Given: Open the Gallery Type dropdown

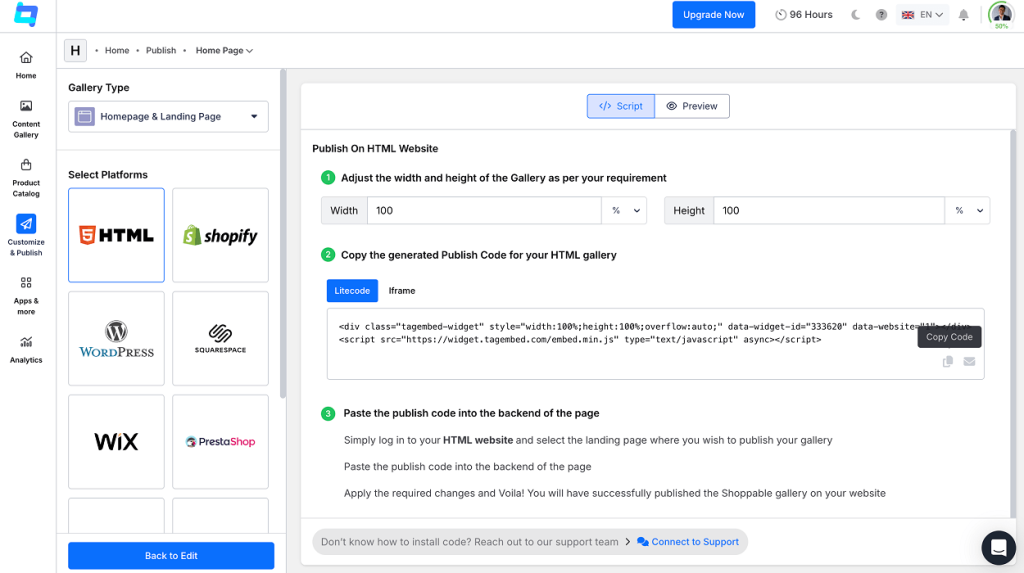Looking at the screenshot, I should (x=168, y=116).
